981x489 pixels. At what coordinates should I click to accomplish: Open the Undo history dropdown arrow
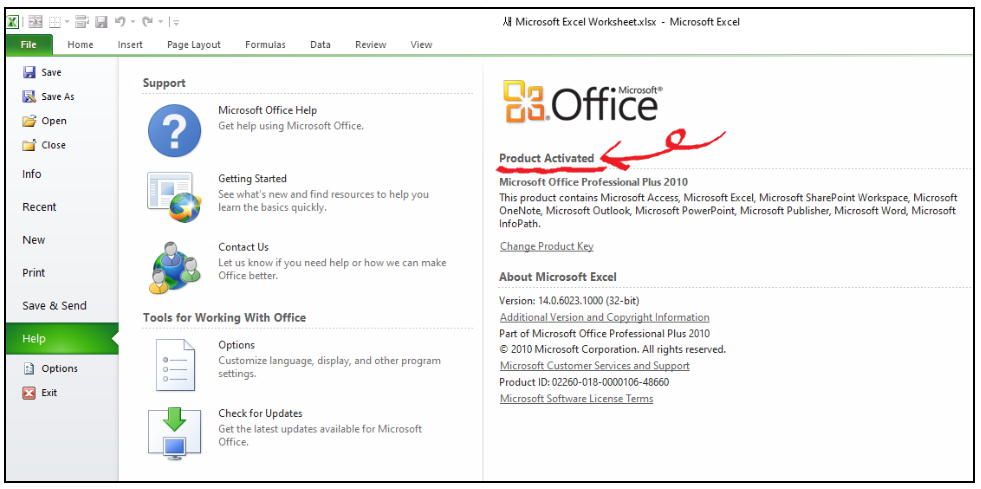click(133, 22)
